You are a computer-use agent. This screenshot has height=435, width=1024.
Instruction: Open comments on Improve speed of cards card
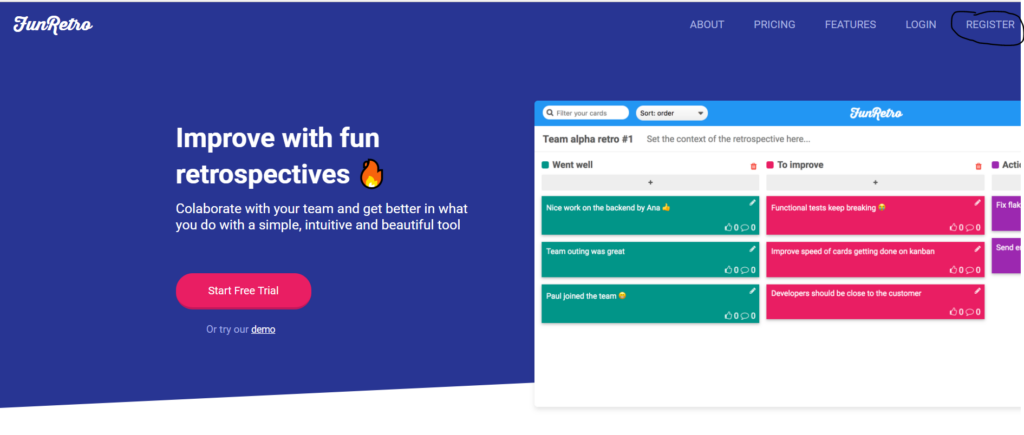[x=970, y=270]
